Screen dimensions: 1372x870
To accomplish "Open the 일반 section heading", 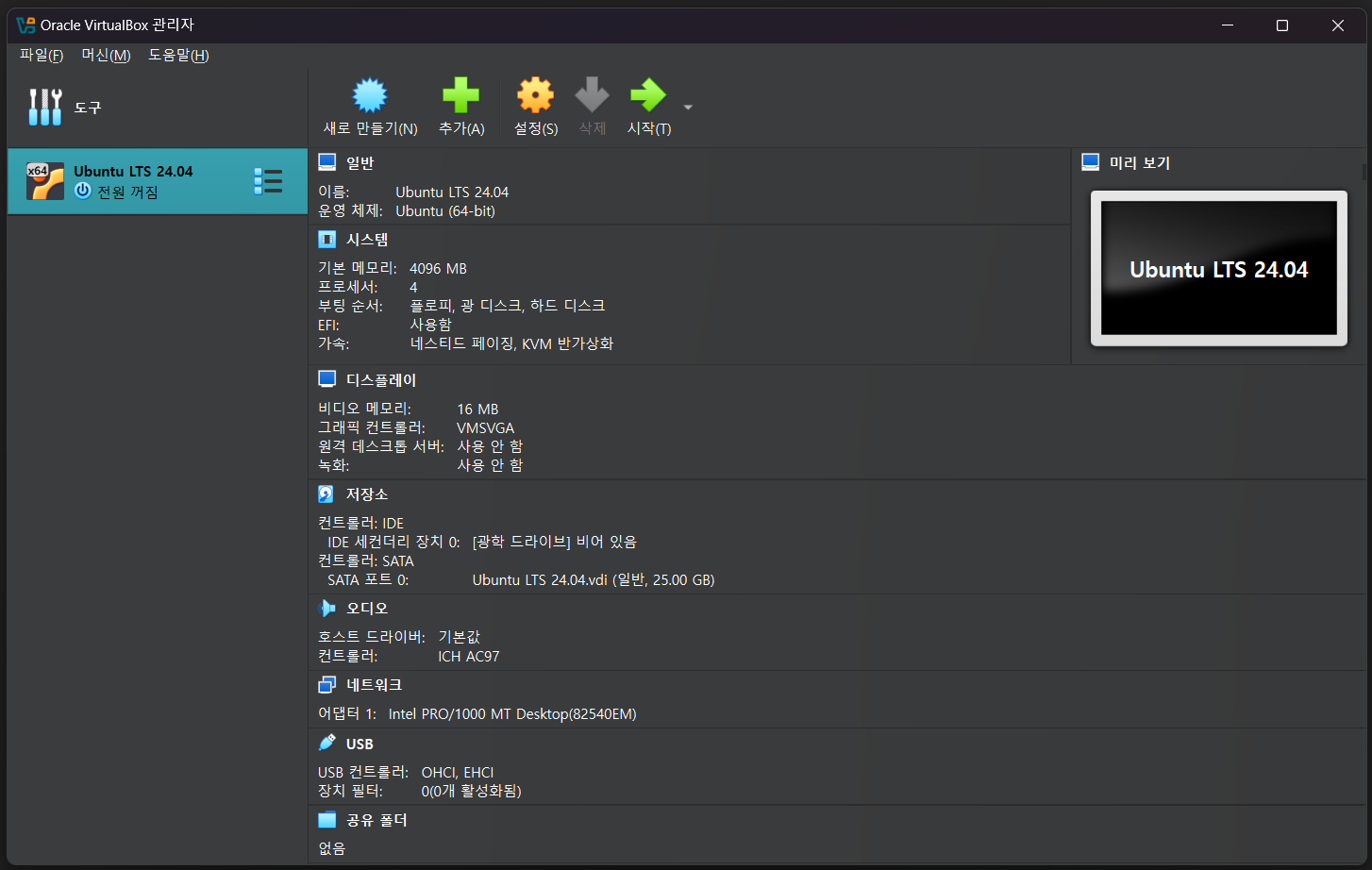I will (x=360, y=163).
